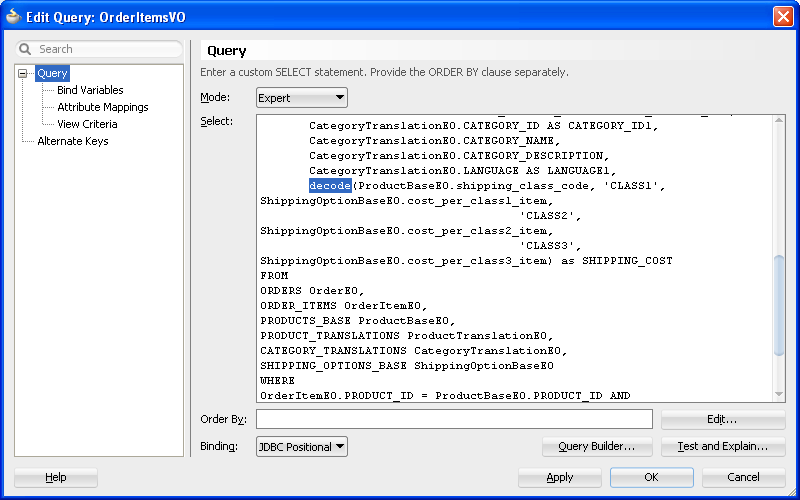This screenshot has width=800, height=500.
Task: Confirm with the OK button
Action: pyautogui.click(x=652, y=478)
